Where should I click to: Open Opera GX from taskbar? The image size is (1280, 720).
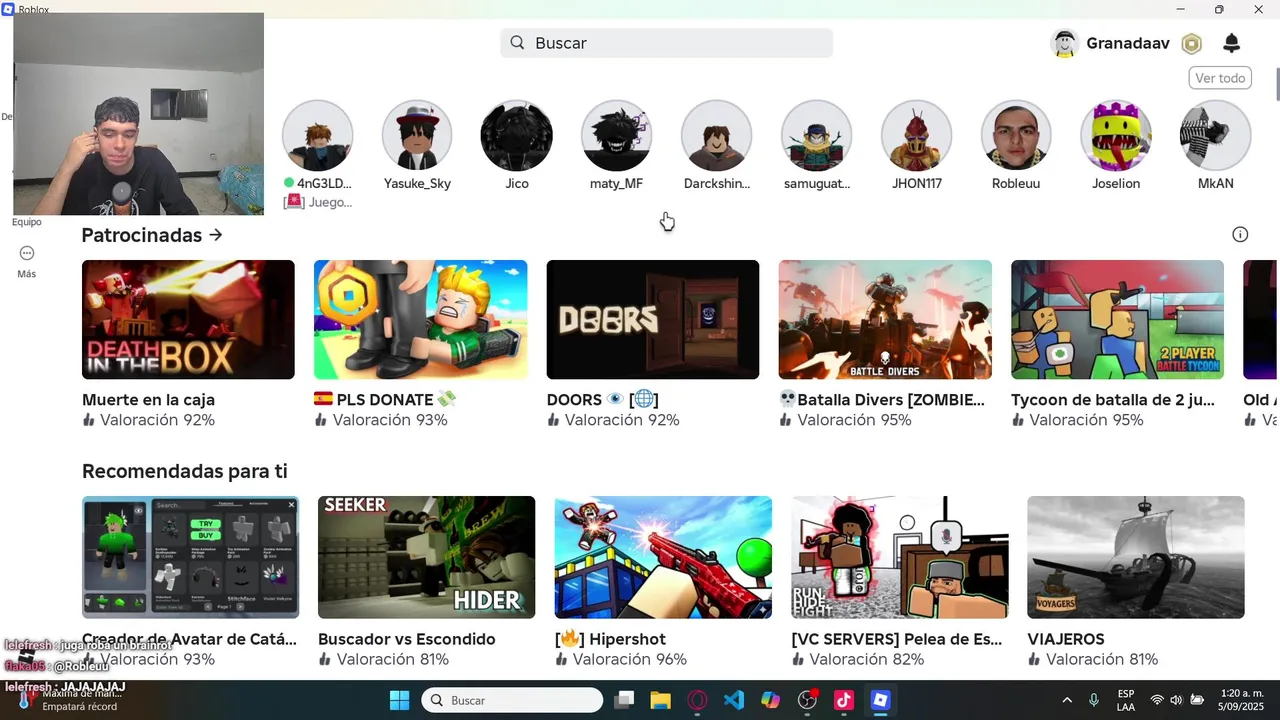tap(698, 700)
